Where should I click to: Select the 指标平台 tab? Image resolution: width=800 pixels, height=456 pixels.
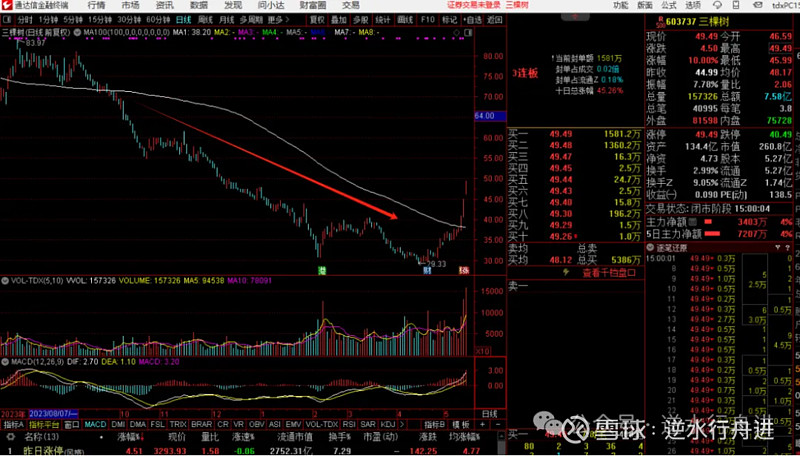point(44,424)
